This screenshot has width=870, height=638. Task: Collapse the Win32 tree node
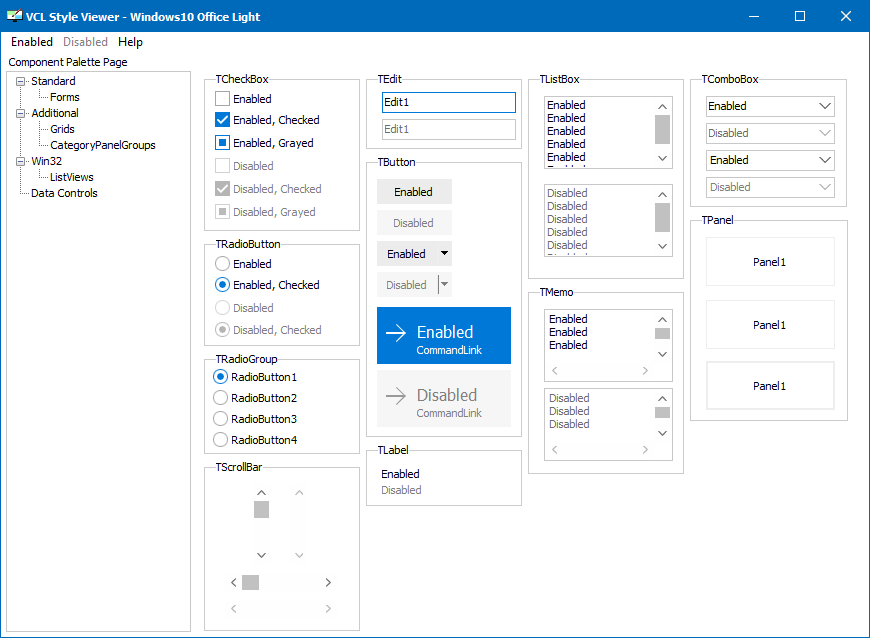tap(21, 161)
